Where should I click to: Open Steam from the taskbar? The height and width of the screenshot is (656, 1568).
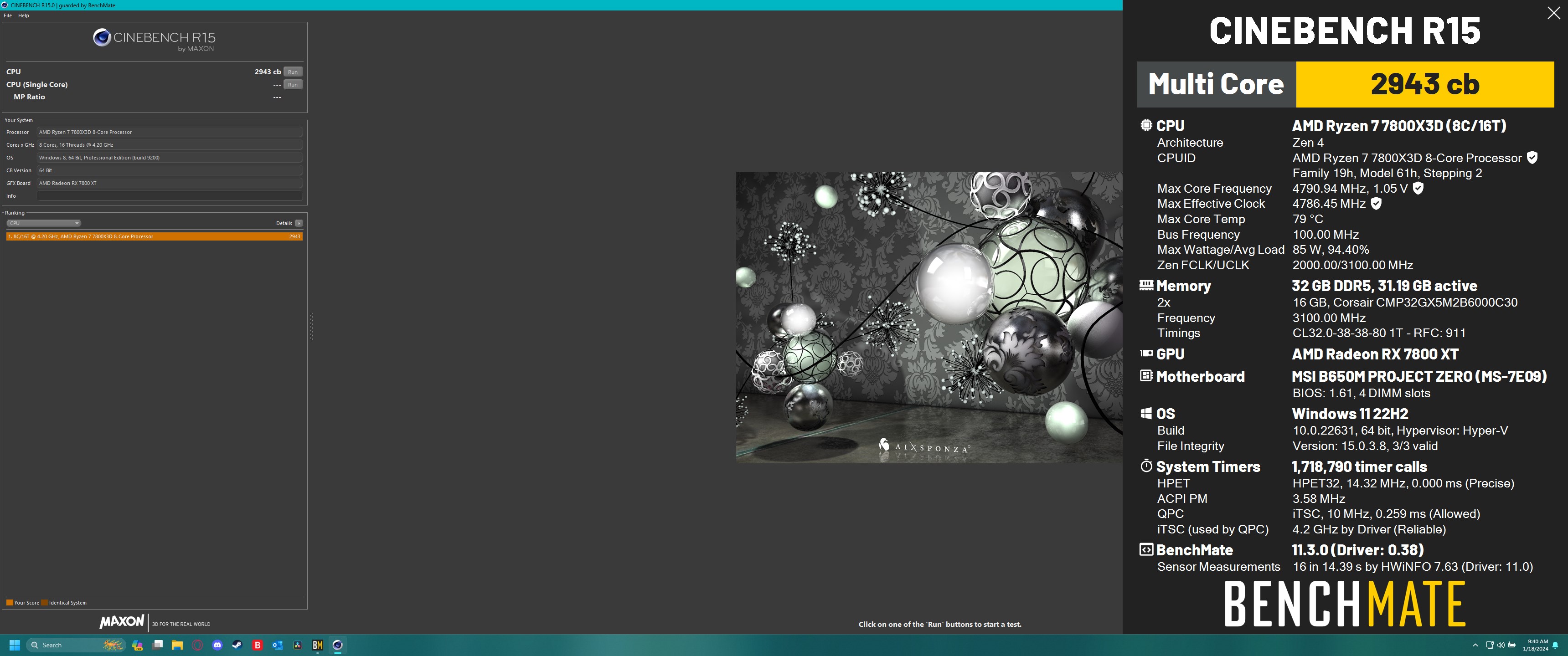[237, 645]
